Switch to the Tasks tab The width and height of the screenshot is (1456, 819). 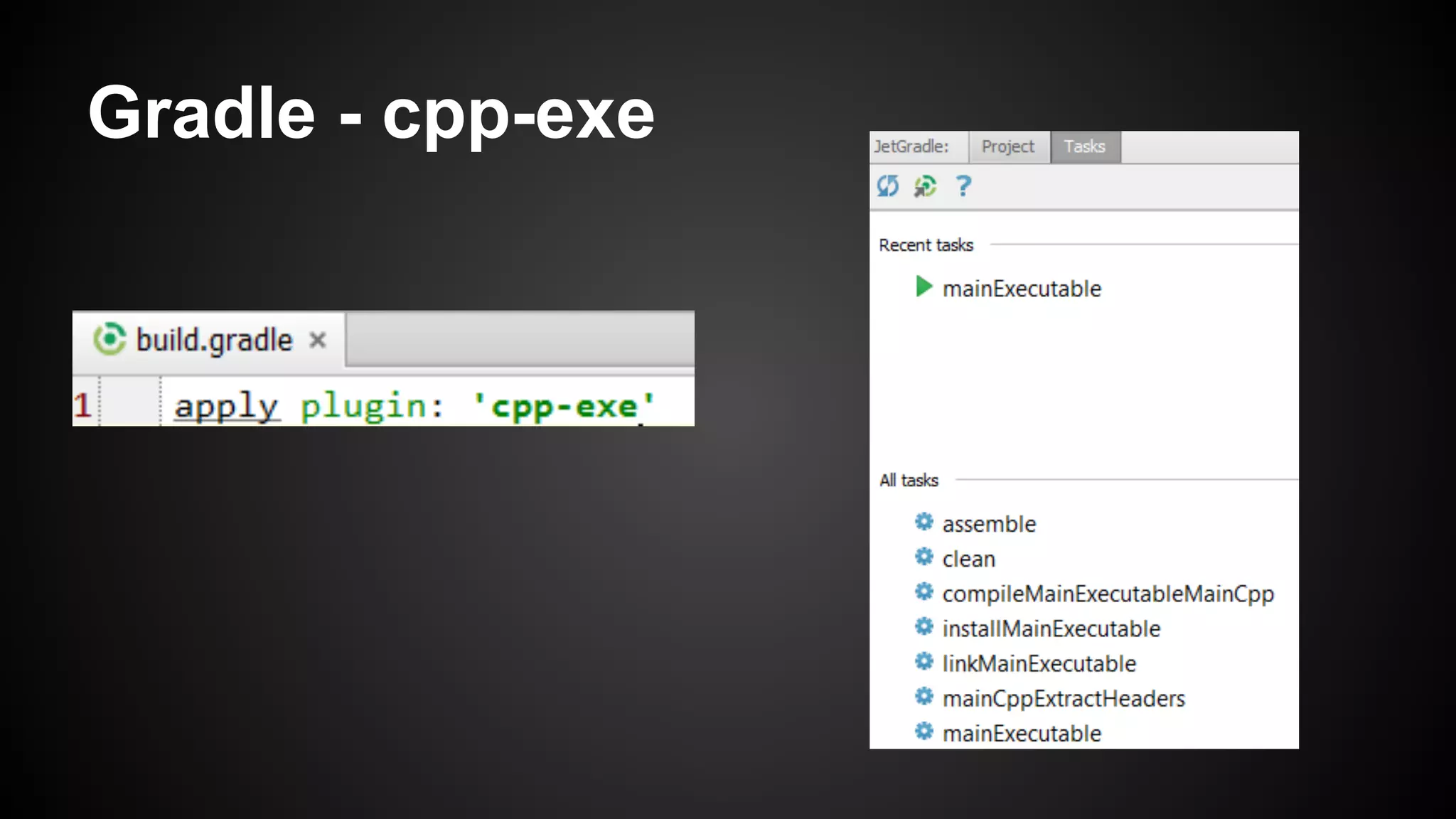pyautogui.click(x=1085, y=146)
